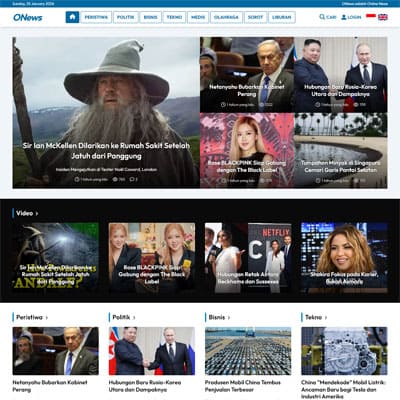Viewport: 400px width, 400px height.
Task: Click the clock icon on the Rusia-Korea Utara tile
Action: 318,105
